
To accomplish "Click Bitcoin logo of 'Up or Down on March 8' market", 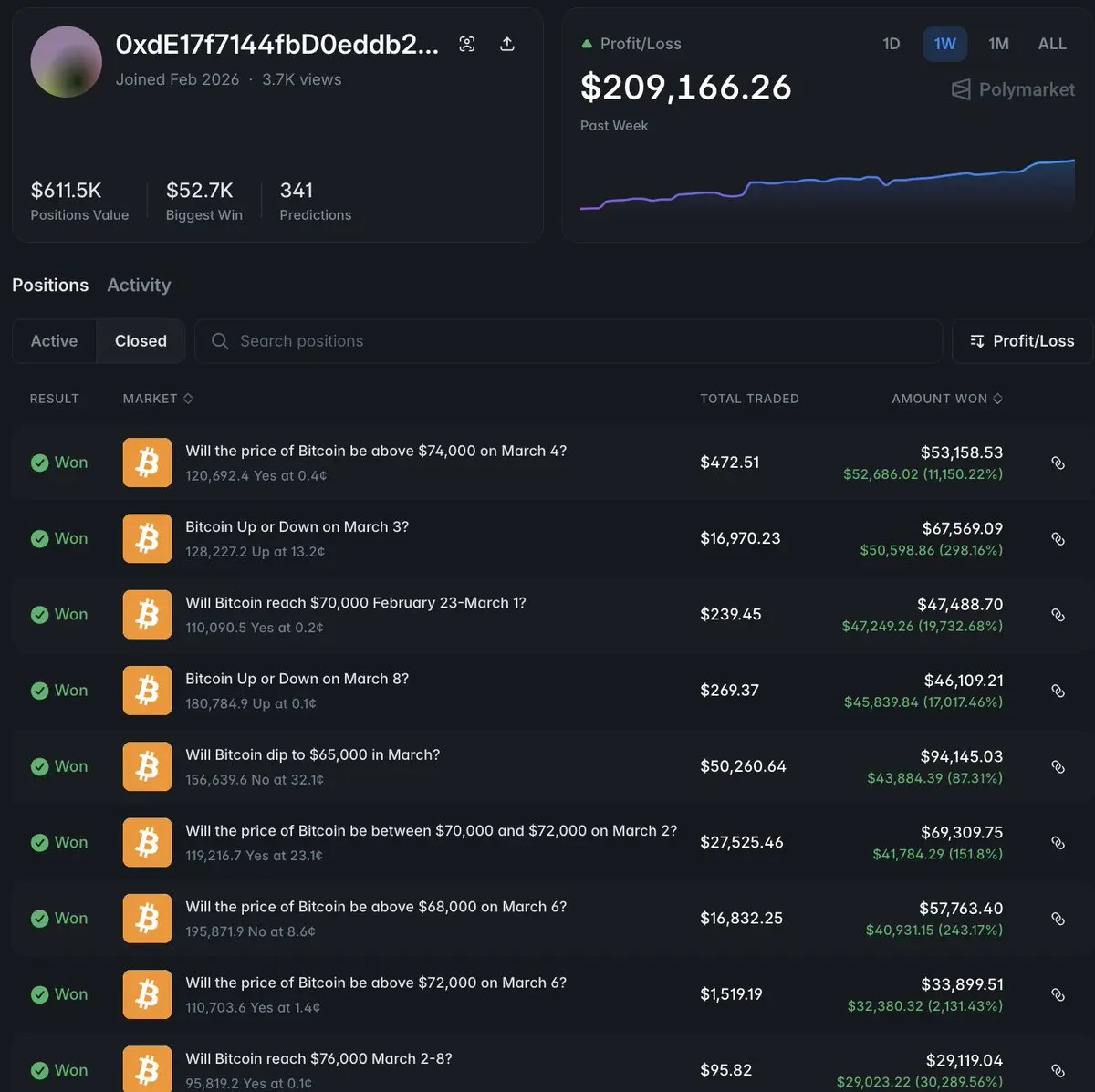I will (147, 691).
